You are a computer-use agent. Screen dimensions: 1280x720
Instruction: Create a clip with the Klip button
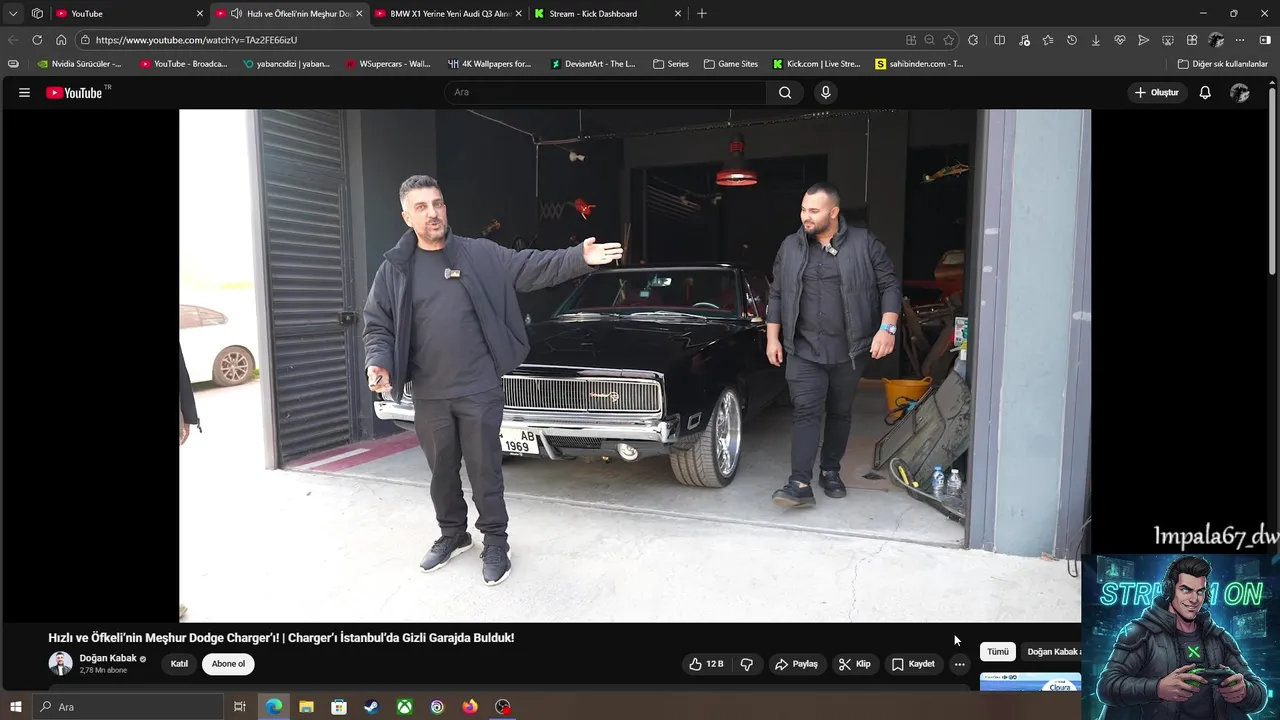point(854,664)
